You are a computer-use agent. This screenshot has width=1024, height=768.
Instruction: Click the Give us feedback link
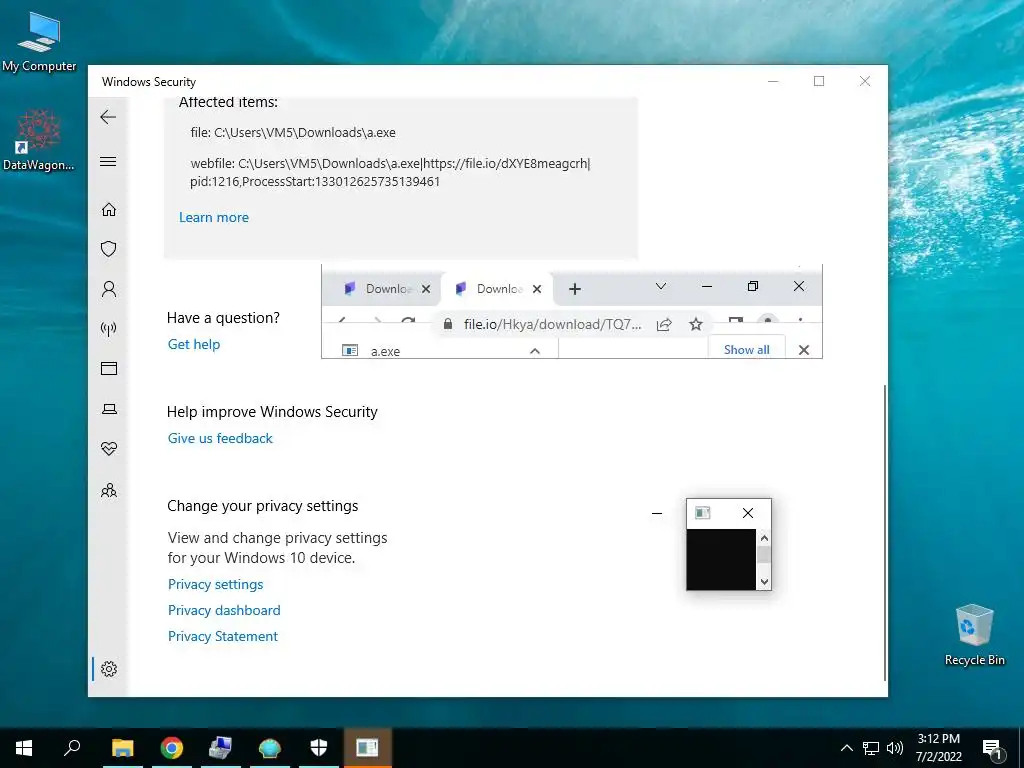pyautogui.click(x=220, y=438)
